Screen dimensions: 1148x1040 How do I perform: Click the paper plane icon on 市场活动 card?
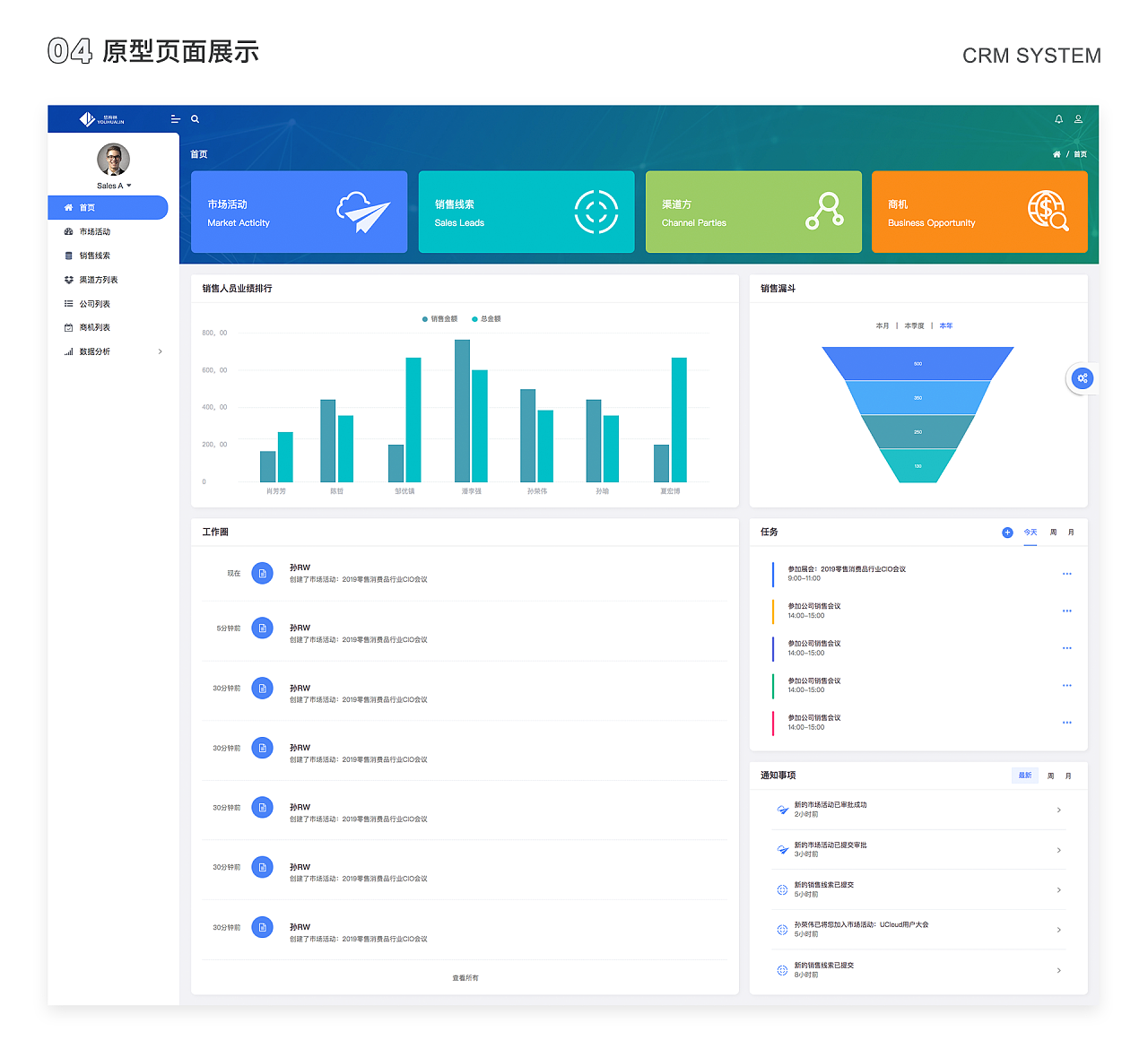(363, 212)
